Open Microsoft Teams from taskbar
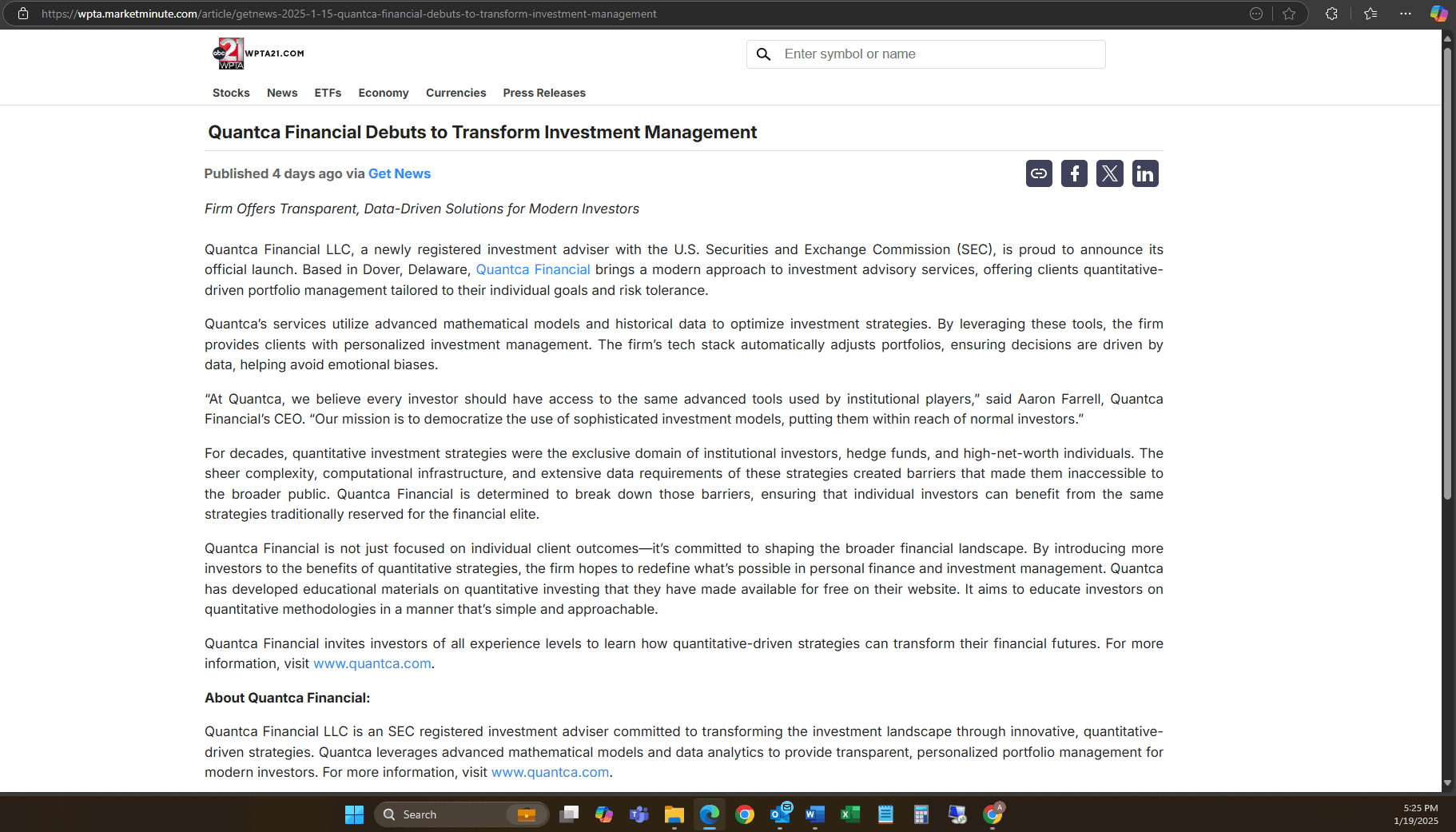This screenshot has width=1456, height=832. point(639,814)
